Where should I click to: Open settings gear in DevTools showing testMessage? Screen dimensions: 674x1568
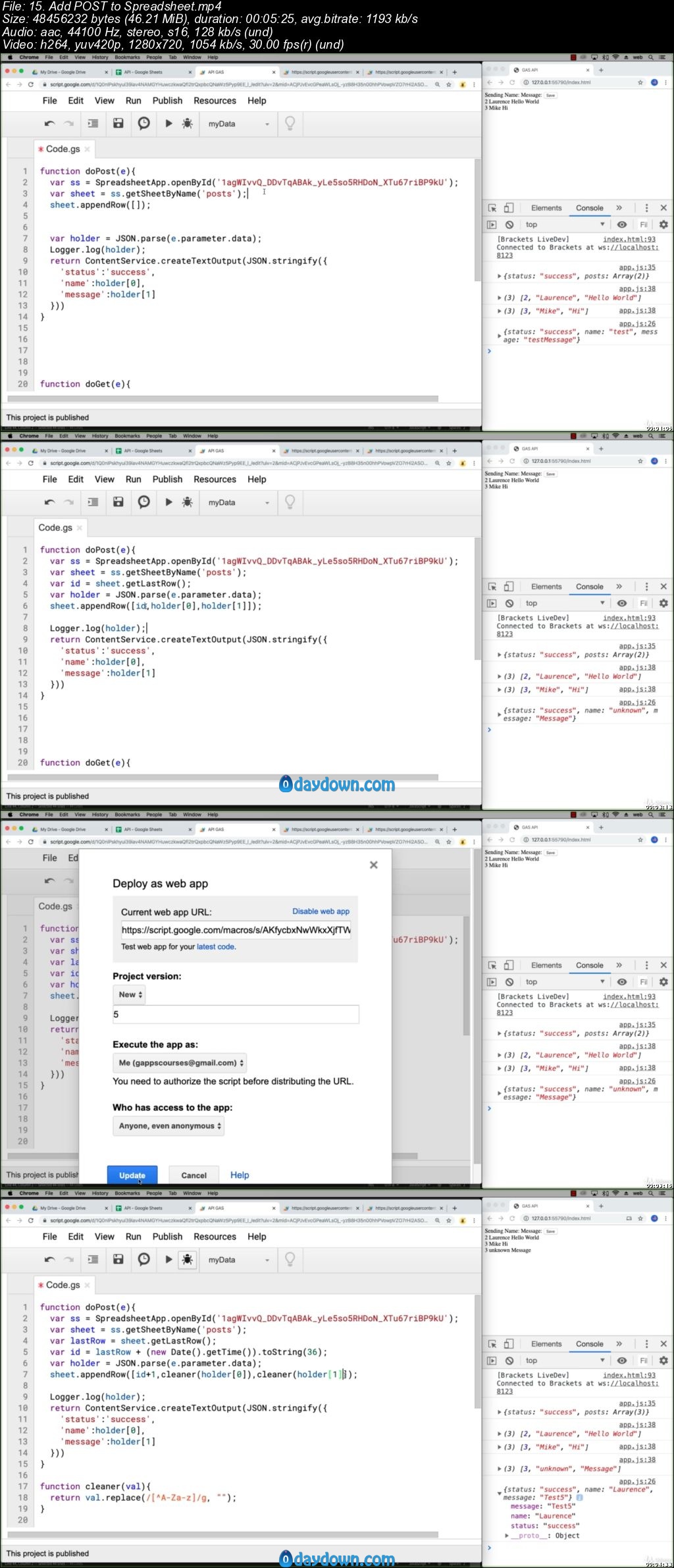(x=663, y=224)
